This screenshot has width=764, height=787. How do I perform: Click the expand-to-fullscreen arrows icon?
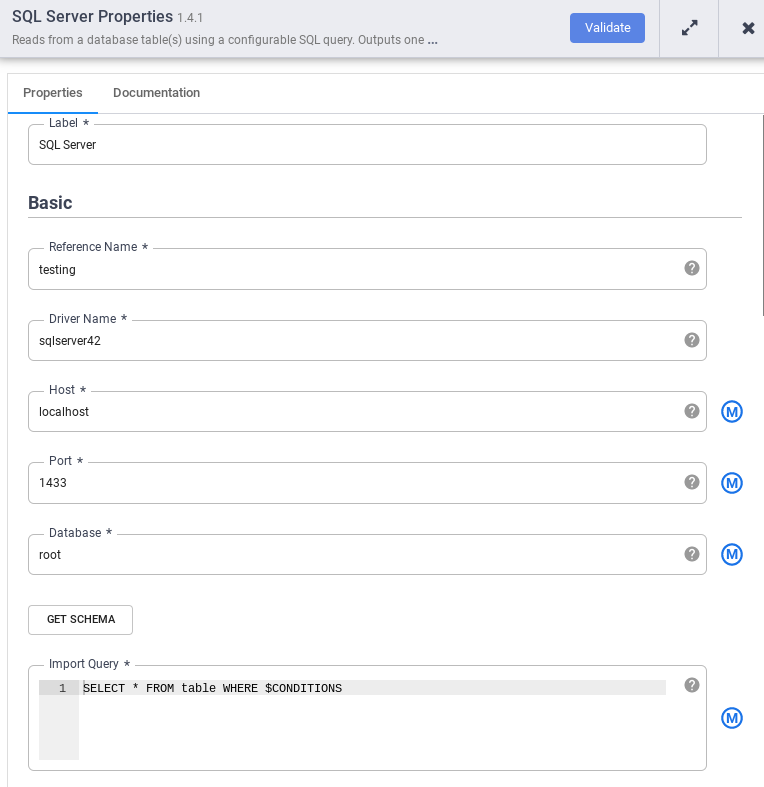pyautogui.click(x=689, y=28)
